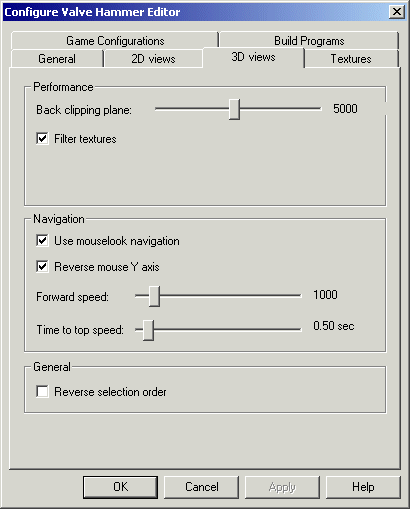The image size is (410, 509).
Task: Close the Configure Valve Hammer Editor dialog
Action: pos(397,12)
